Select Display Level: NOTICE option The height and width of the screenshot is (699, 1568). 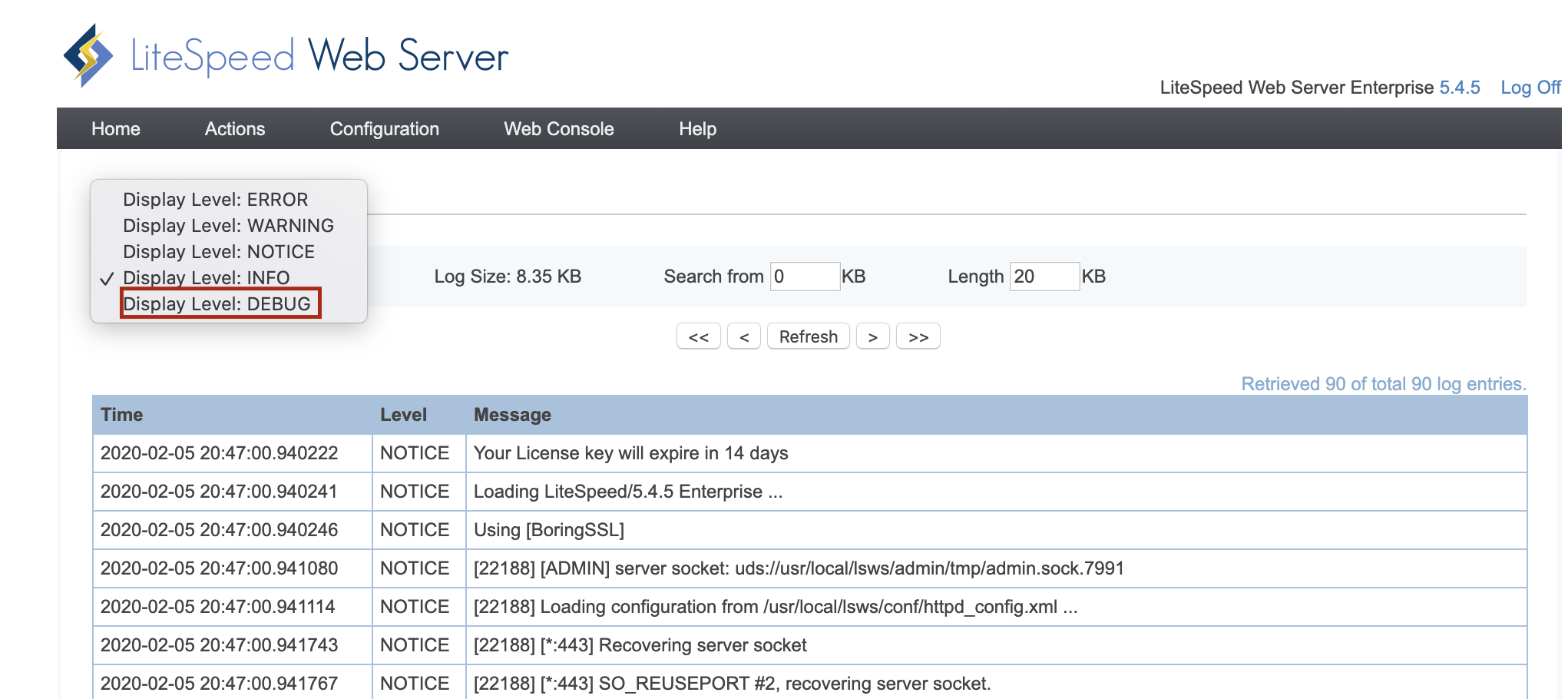pyautogui.click(x=219, y=252)
